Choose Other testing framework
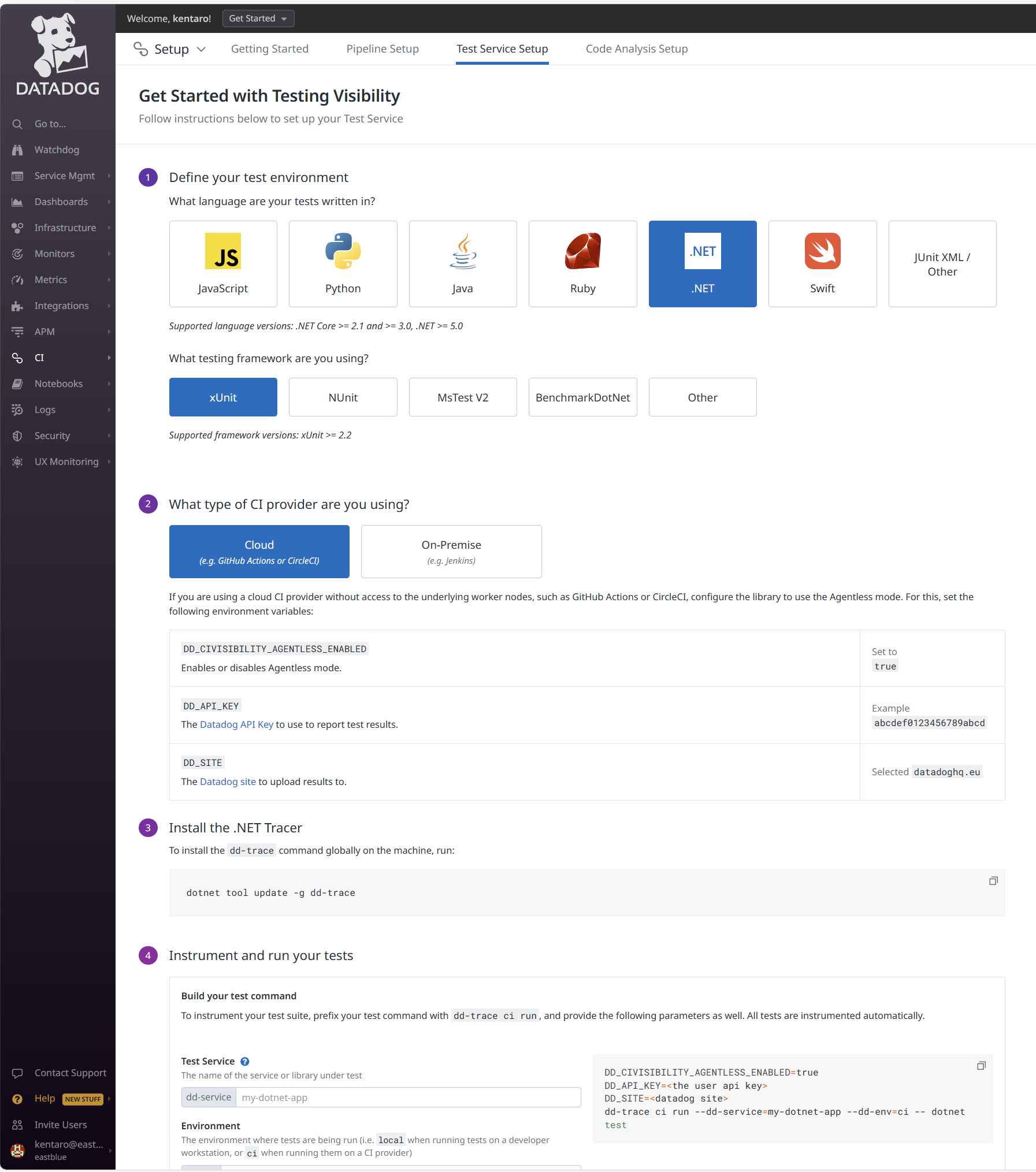This screenshot has width=1036, height=1172. [x=703, y=397]
